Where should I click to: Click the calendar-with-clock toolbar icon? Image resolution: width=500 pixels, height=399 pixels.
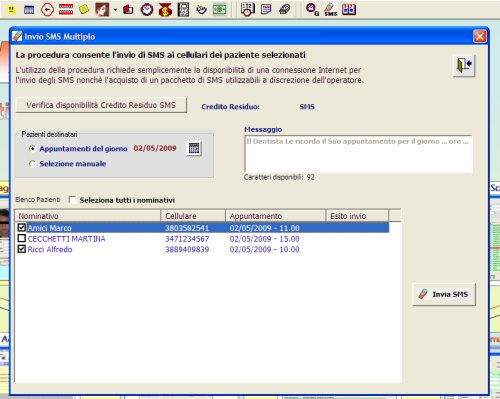tap(248, 9)
